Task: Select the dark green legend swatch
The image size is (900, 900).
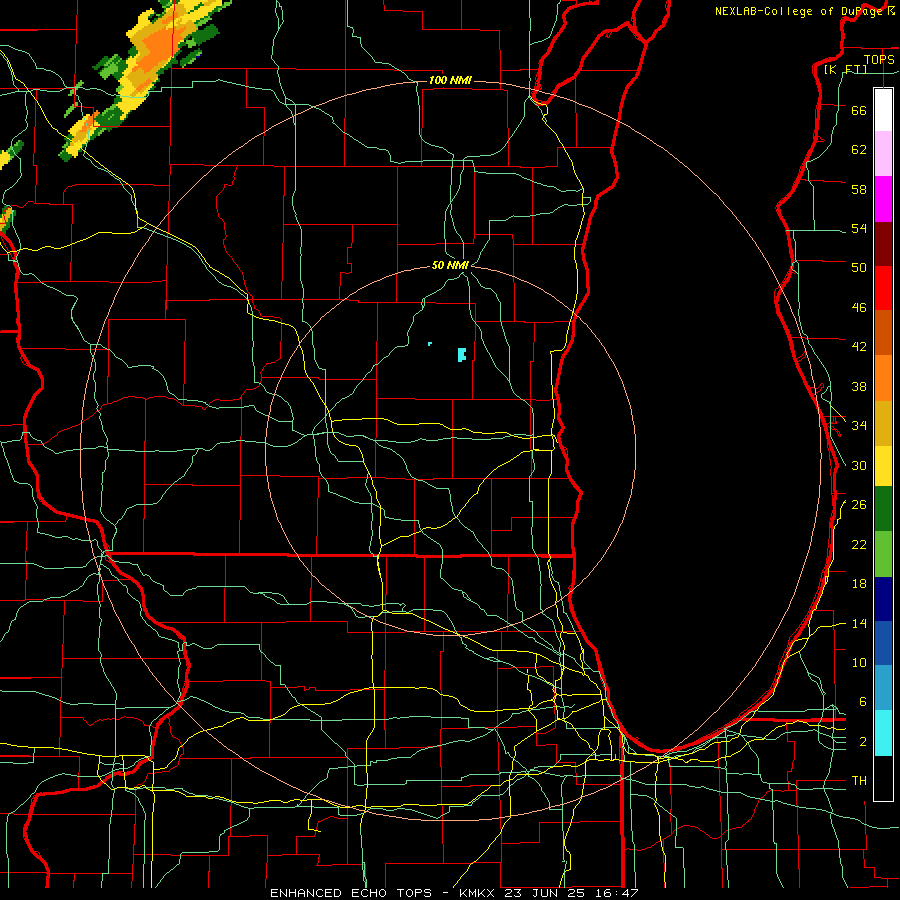Action: click(x=883, y=509)
